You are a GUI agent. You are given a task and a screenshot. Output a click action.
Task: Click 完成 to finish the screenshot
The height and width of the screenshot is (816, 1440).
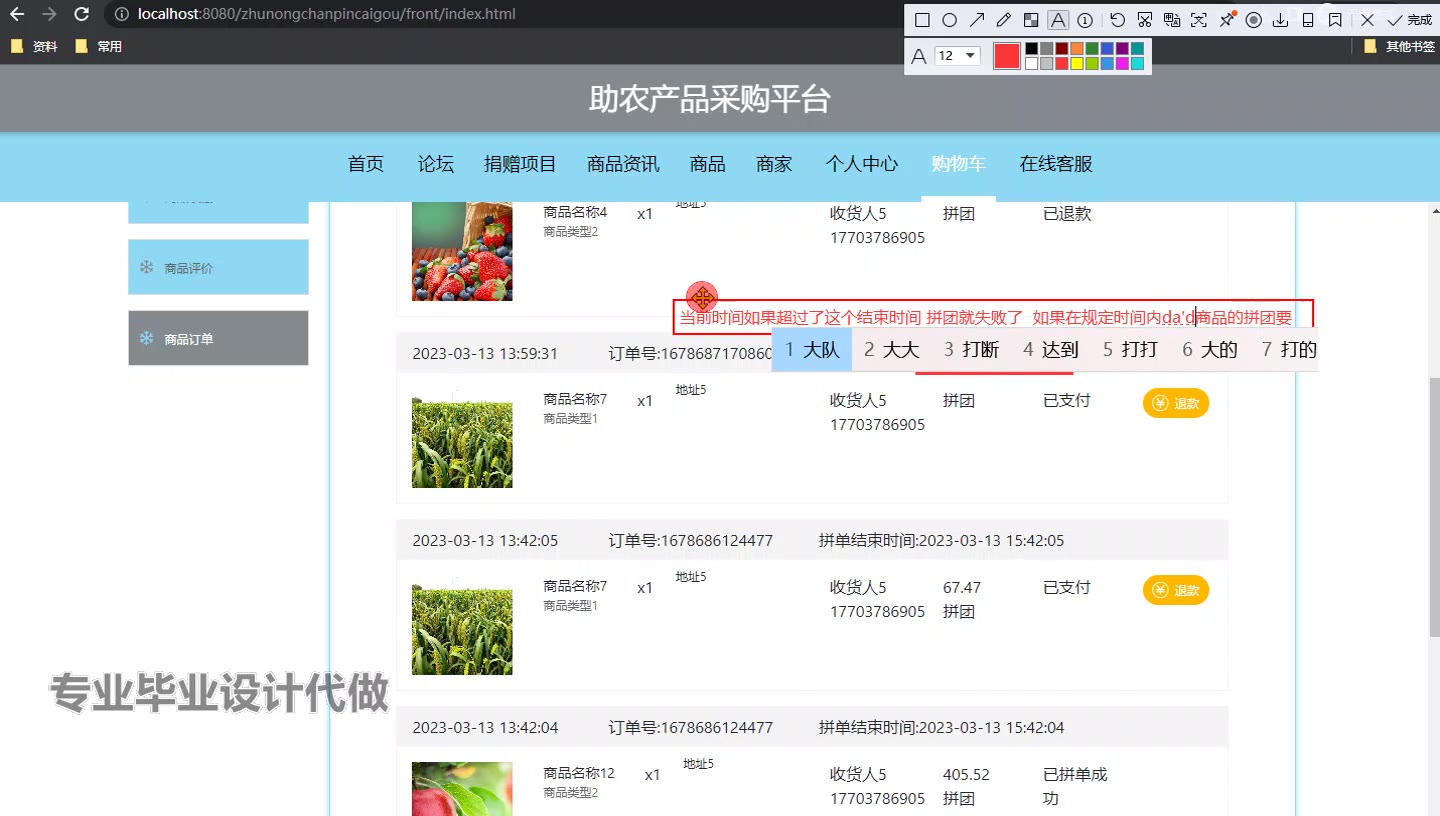click(1409, 20)
